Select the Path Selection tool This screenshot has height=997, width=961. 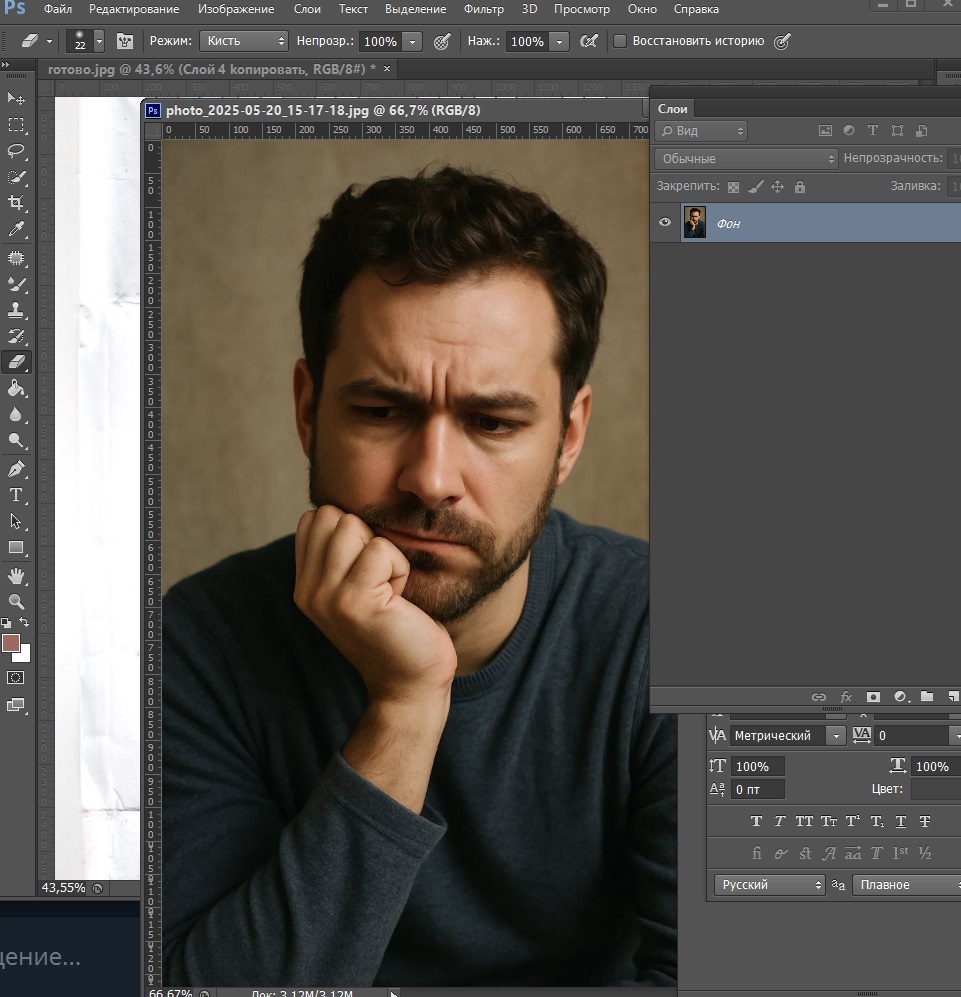16,521
